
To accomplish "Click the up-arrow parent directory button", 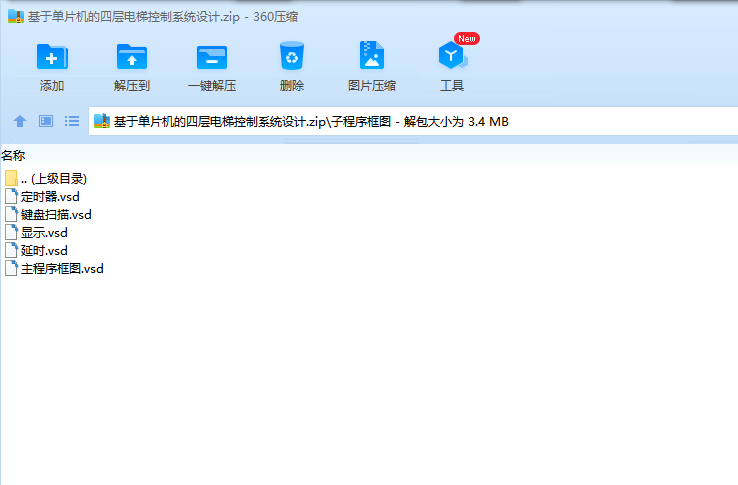I will tap(20, 121).
